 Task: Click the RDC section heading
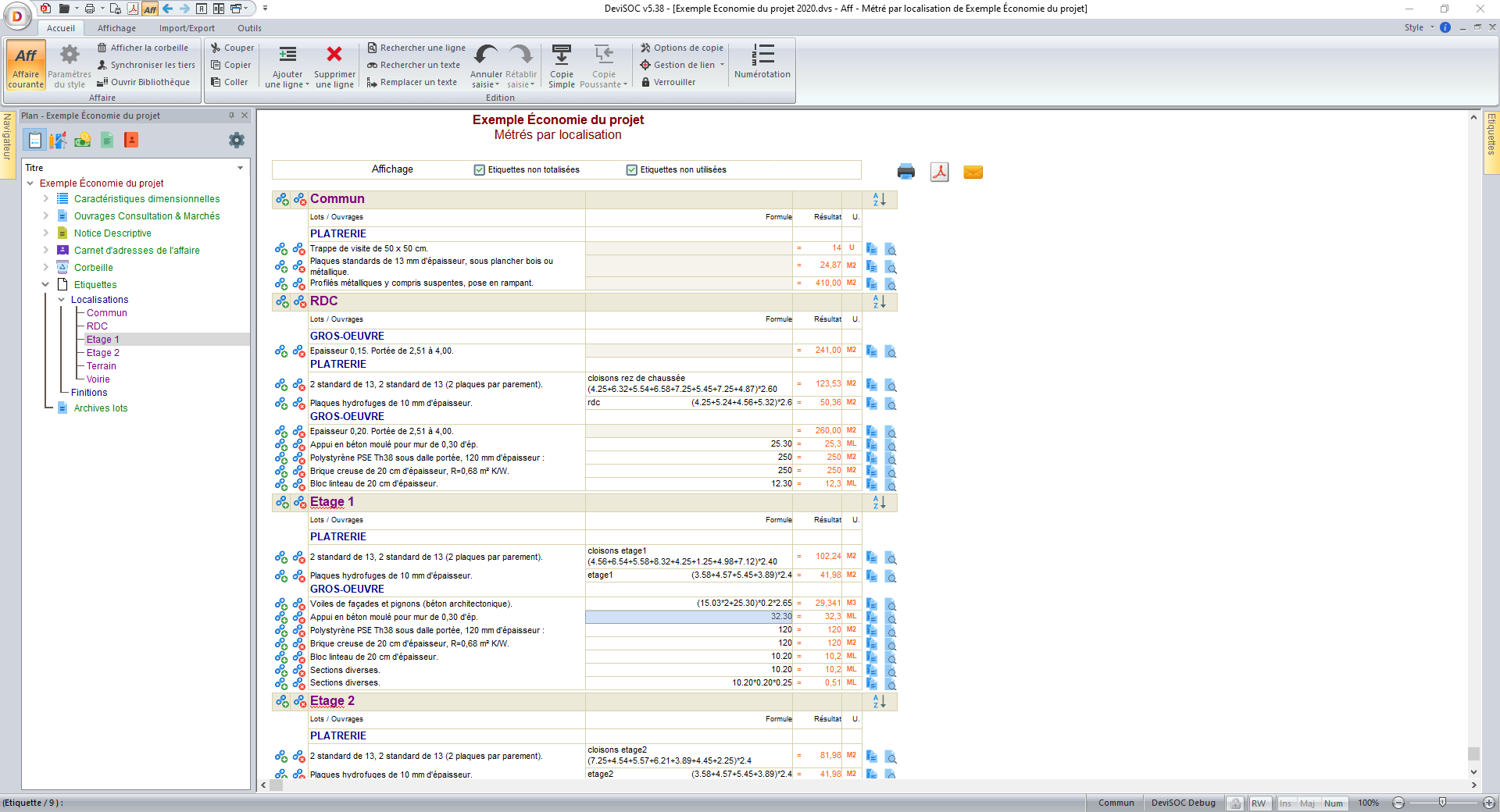[323, 301]
